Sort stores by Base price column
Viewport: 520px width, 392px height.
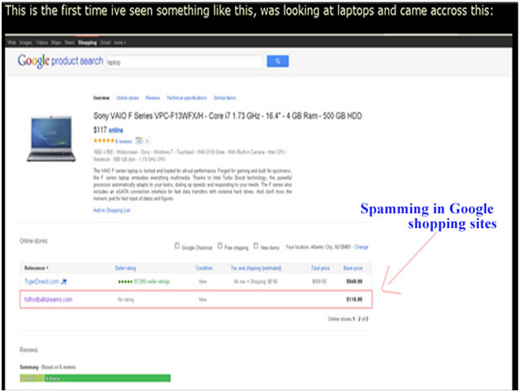(x=353, y=268)
